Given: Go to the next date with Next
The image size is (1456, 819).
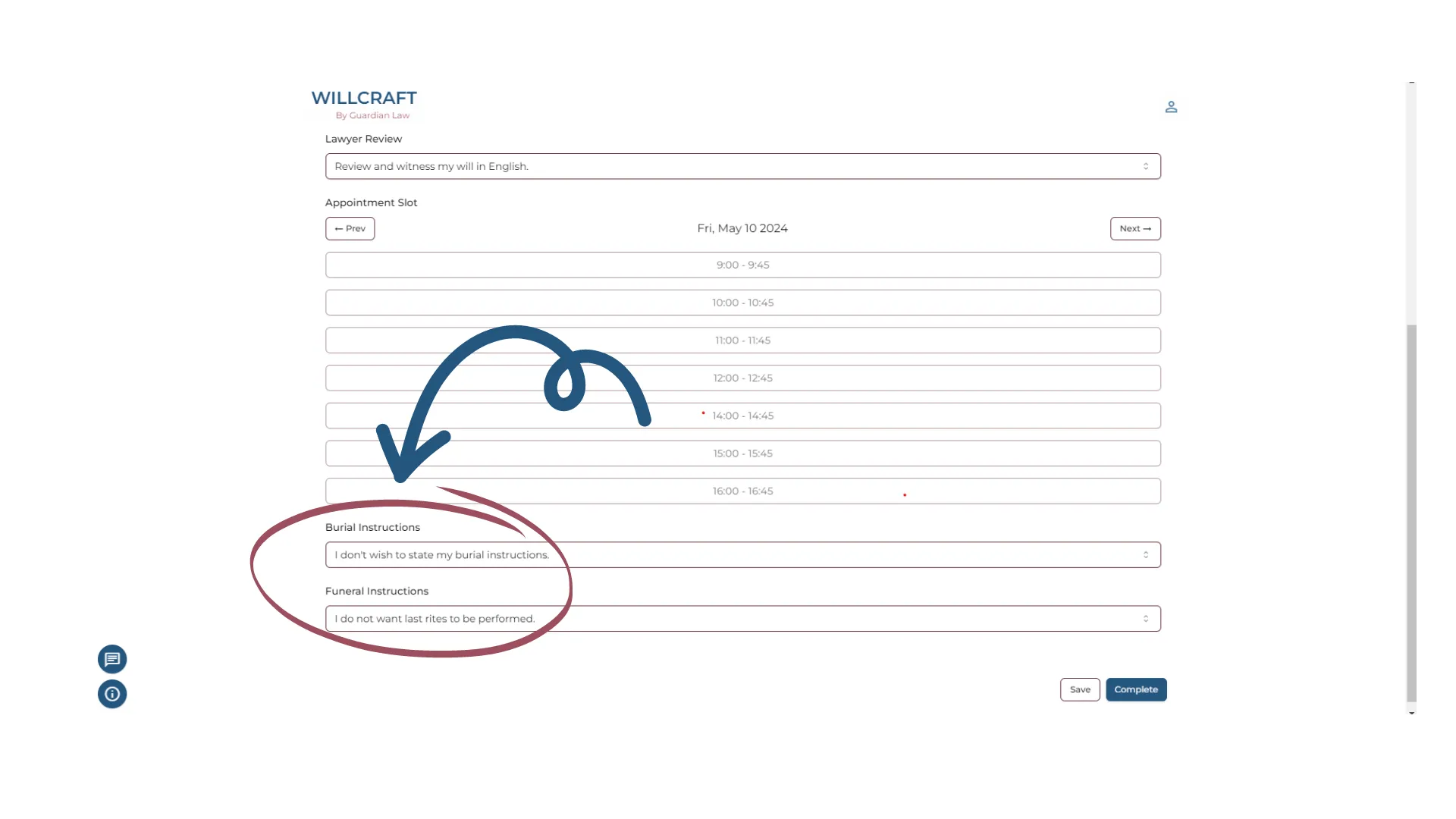Looking at the screenshot, I should [1135, 228].
